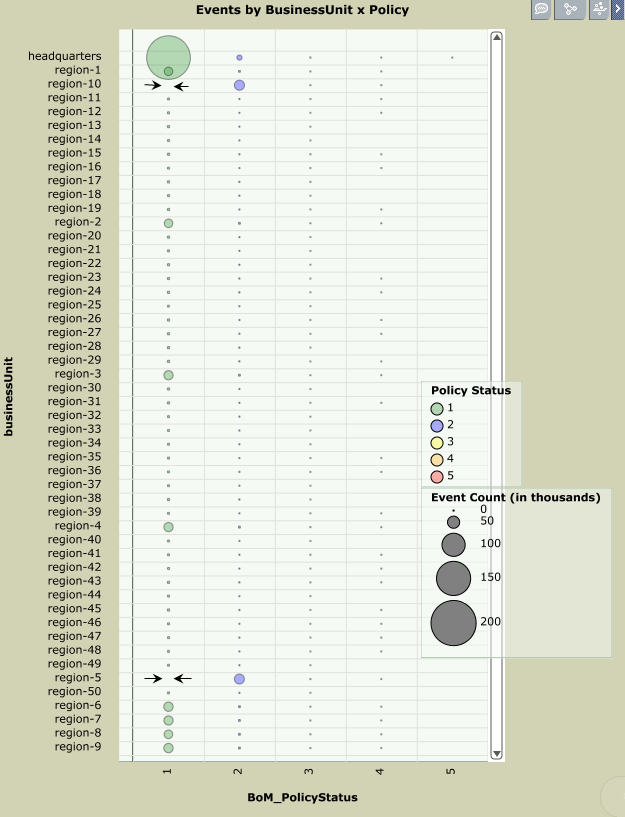This screenshot has height=817, width=625.
Task: Click x-axis tick label '3'
Action: click(308, 771)
